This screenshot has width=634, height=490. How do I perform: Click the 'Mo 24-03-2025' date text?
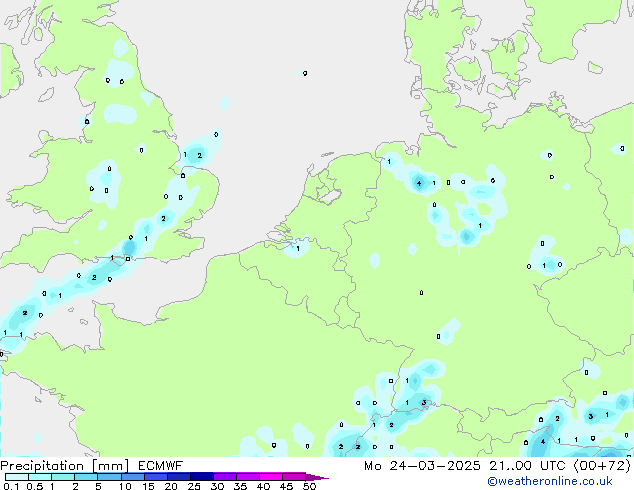(x=422, y=466)
